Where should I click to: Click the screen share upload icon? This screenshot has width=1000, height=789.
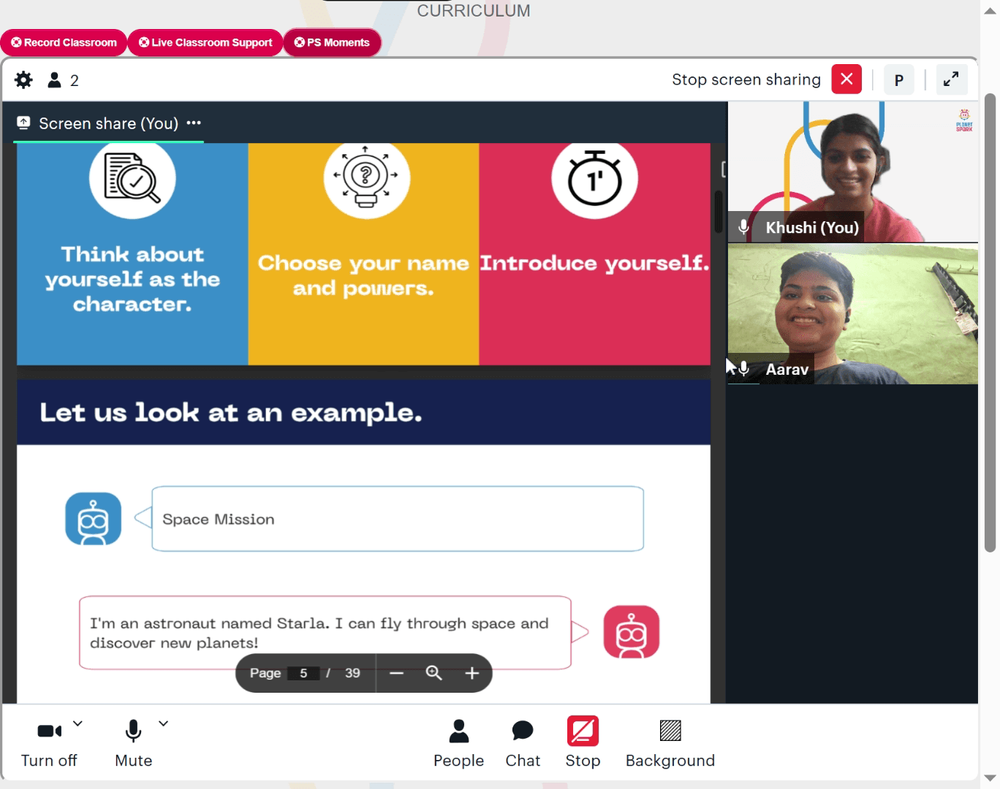(24, 122)
